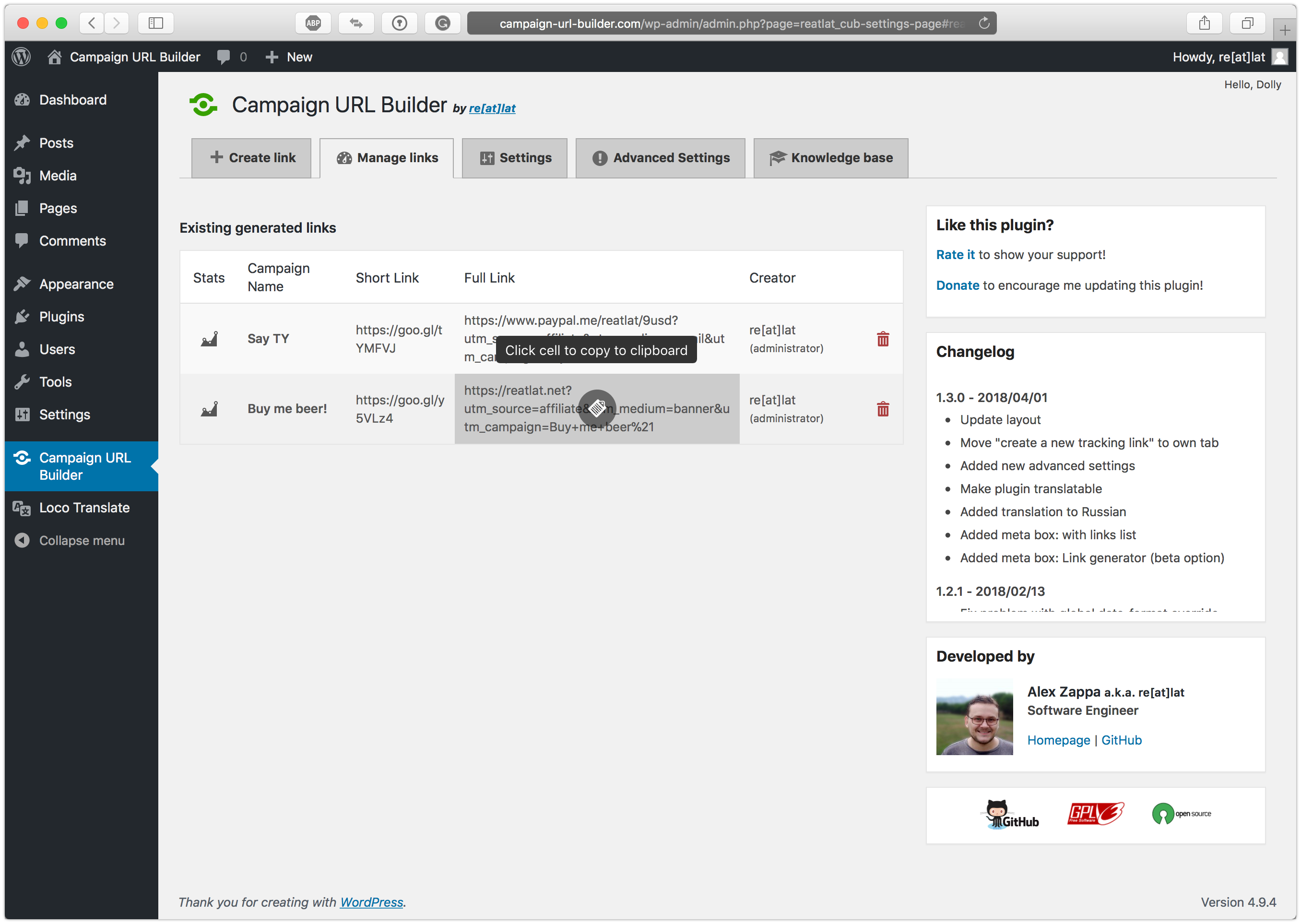Open Plugins in the sidebar menu

tap(61, 317)
